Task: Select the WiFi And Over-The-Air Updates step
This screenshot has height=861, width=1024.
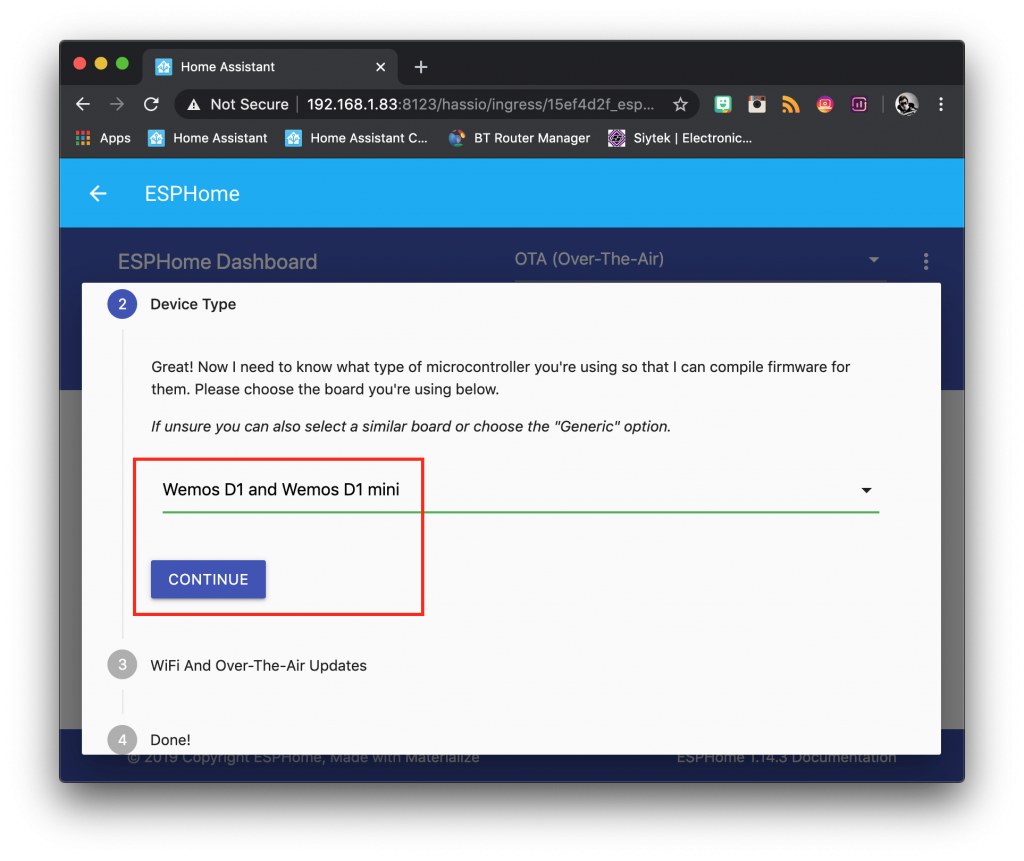Action: 237,666
